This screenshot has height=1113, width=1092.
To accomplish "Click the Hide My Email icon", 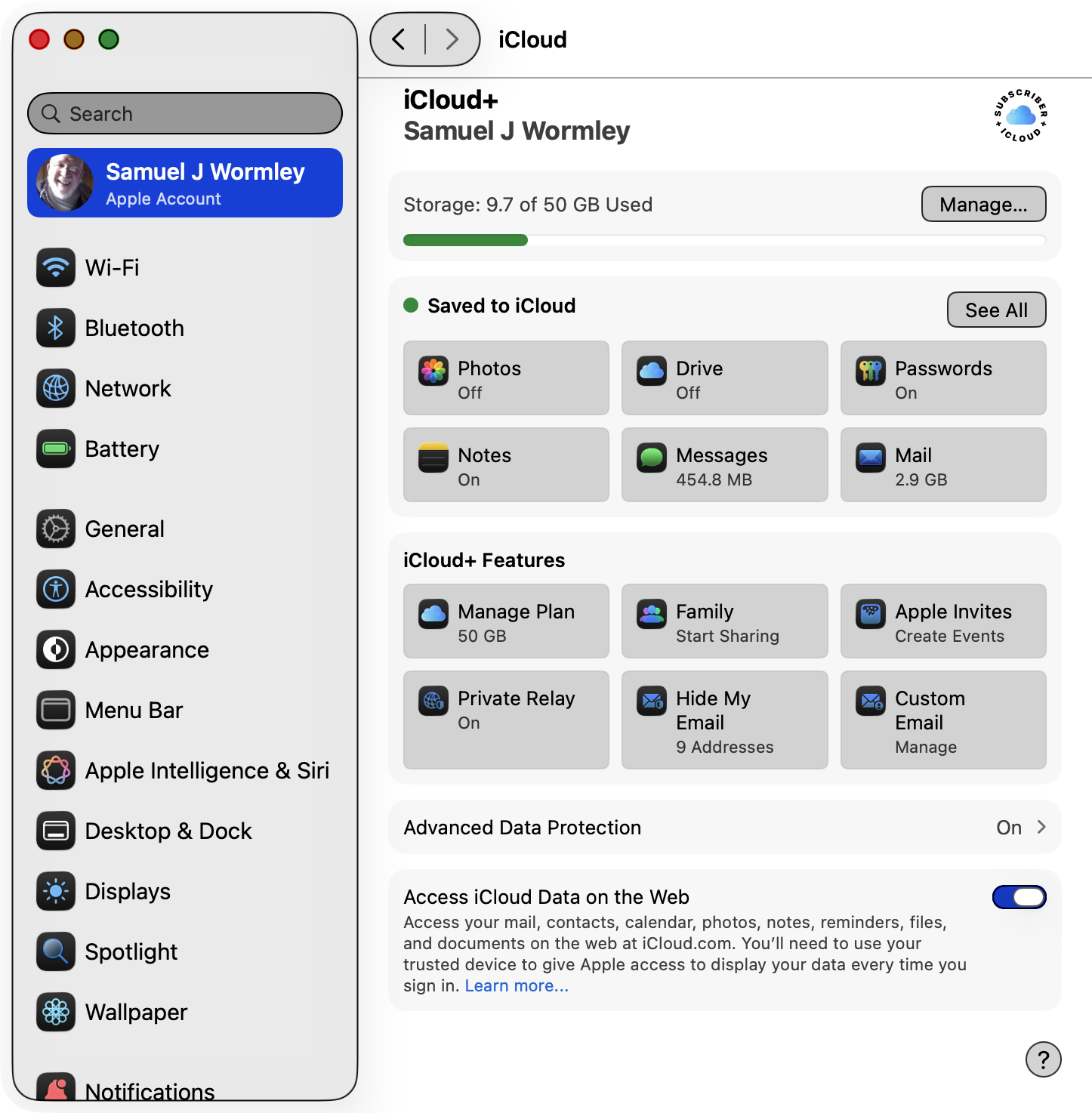I will (x=651, y=701).
